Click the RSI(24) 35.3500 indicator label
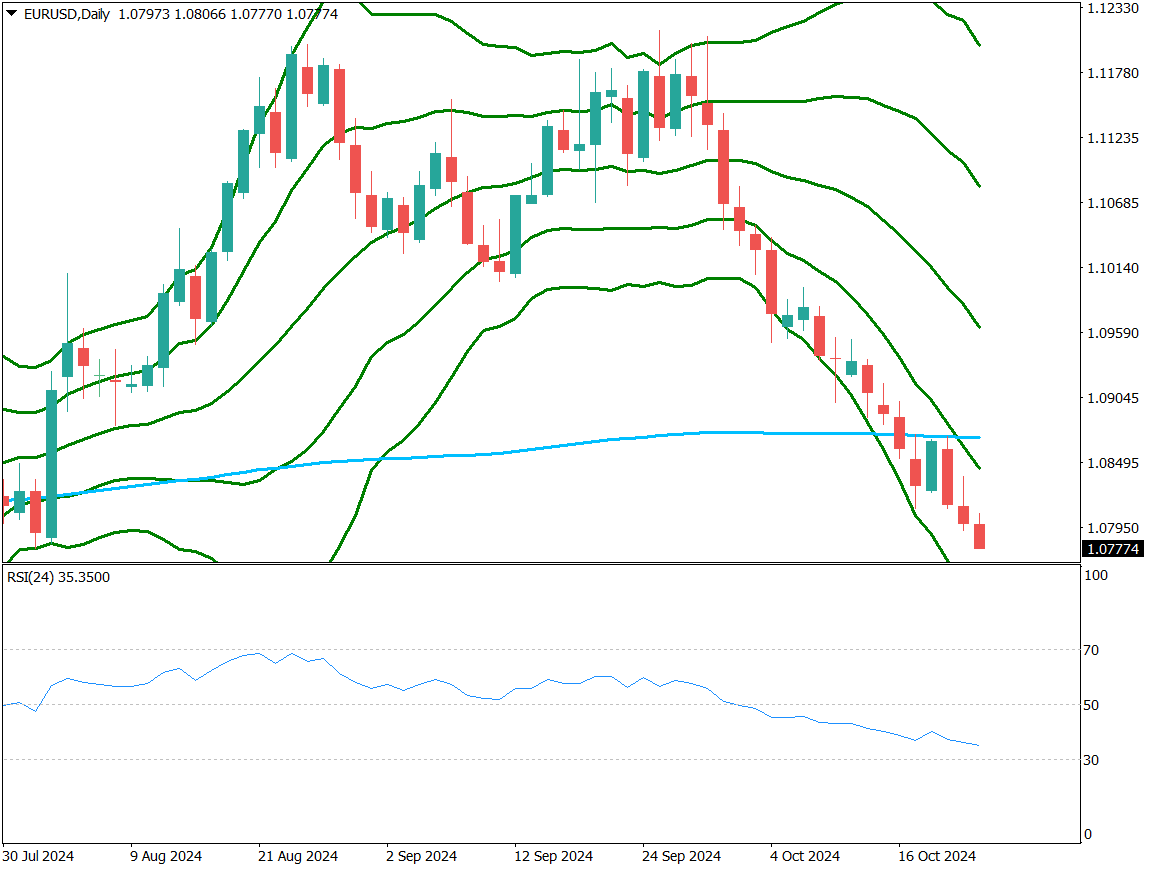 coord(58,577)
